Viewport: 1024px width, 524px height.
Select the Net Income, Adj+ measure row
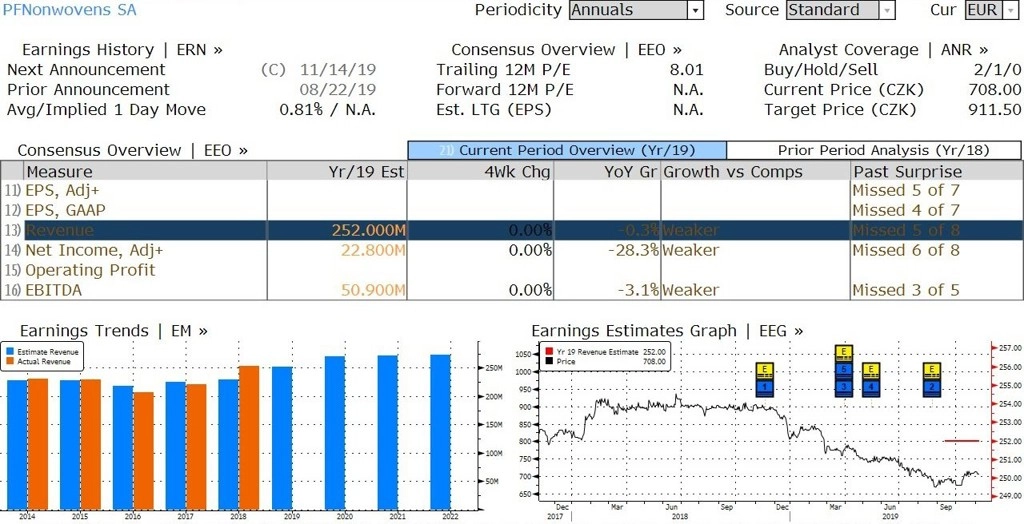[x=511, y=250]
